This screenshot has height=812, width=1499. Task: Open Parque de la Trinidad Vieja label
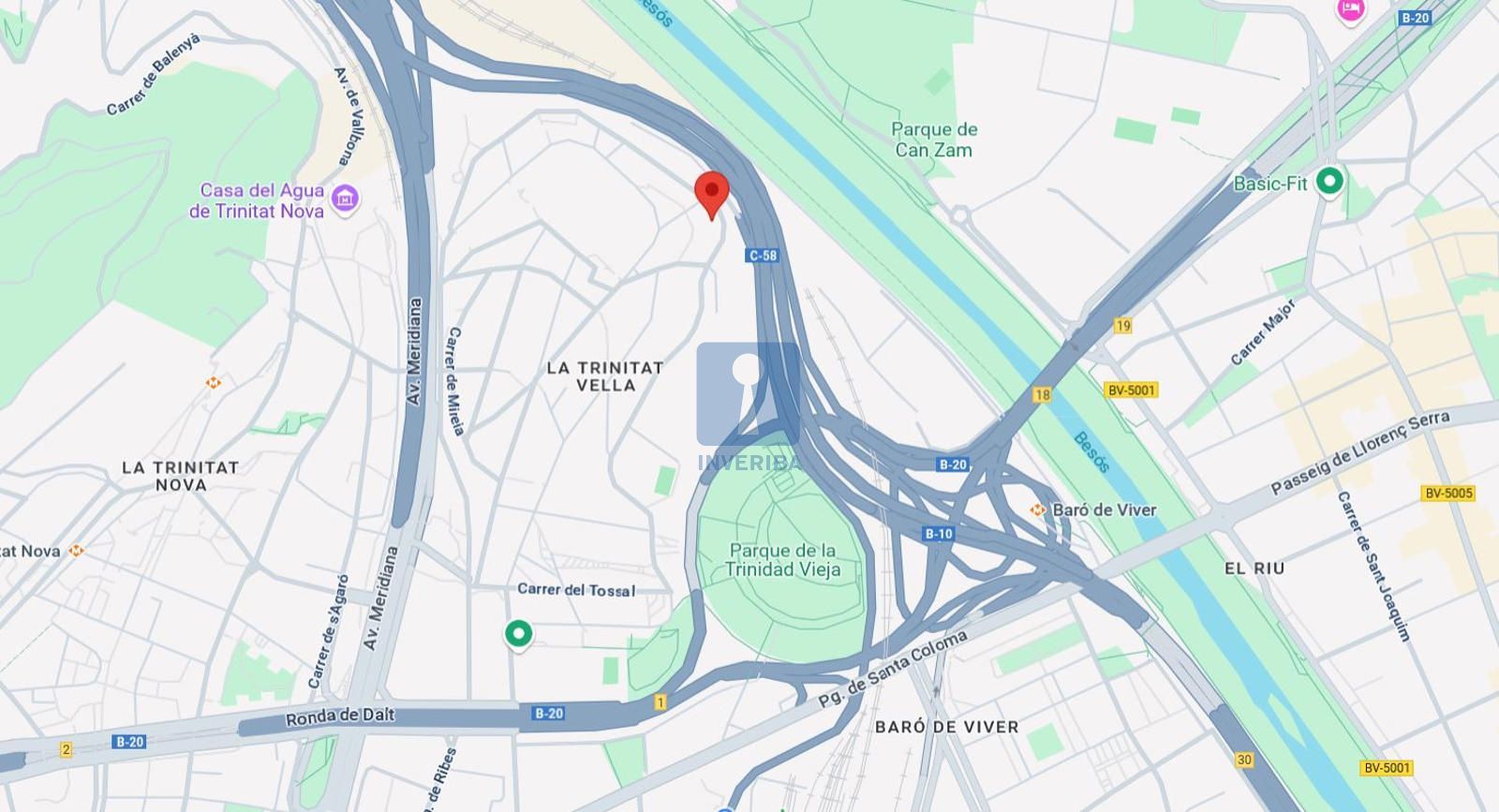[x=782, y=560]
